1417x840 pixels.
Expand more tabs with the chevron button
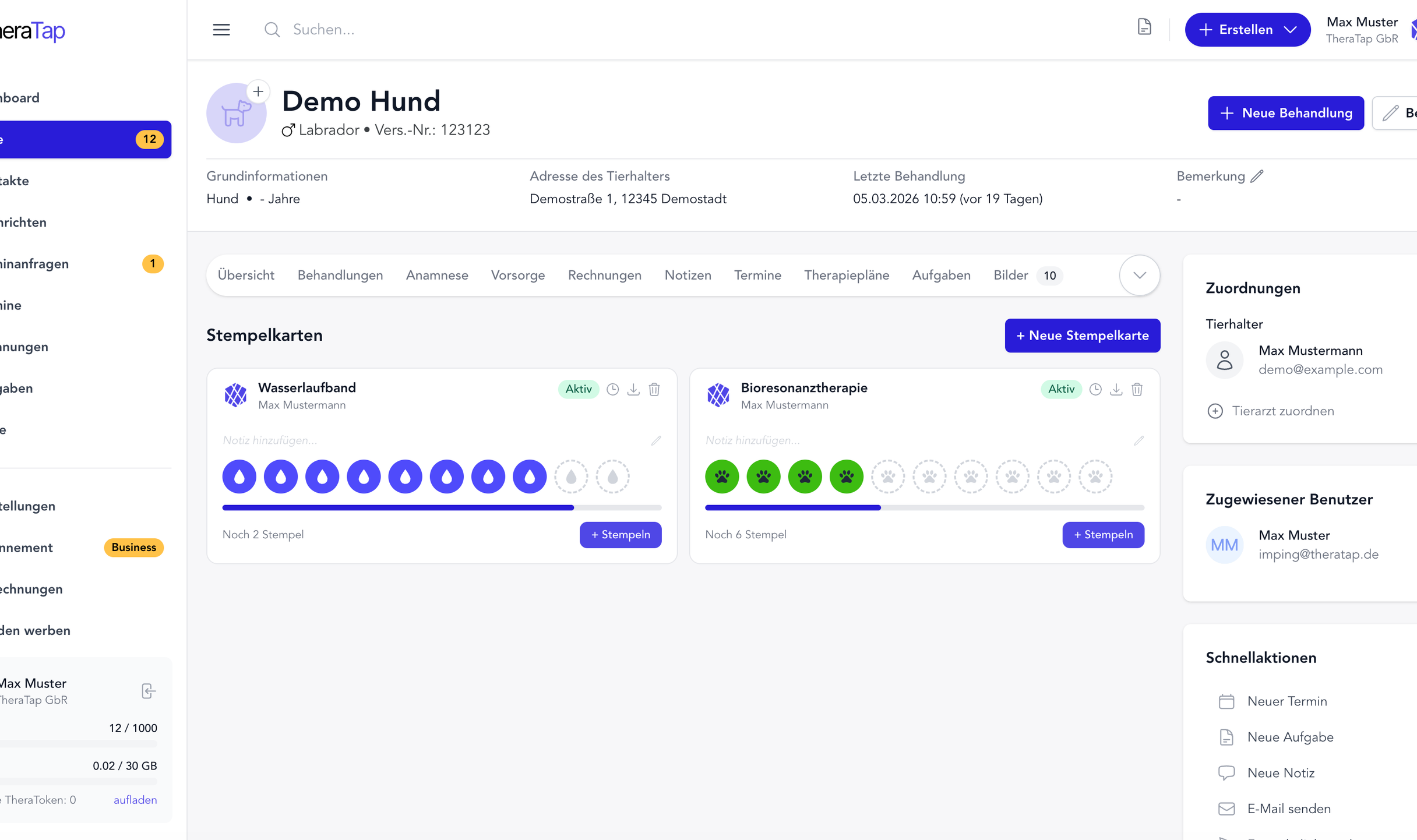pos(1139,275)
